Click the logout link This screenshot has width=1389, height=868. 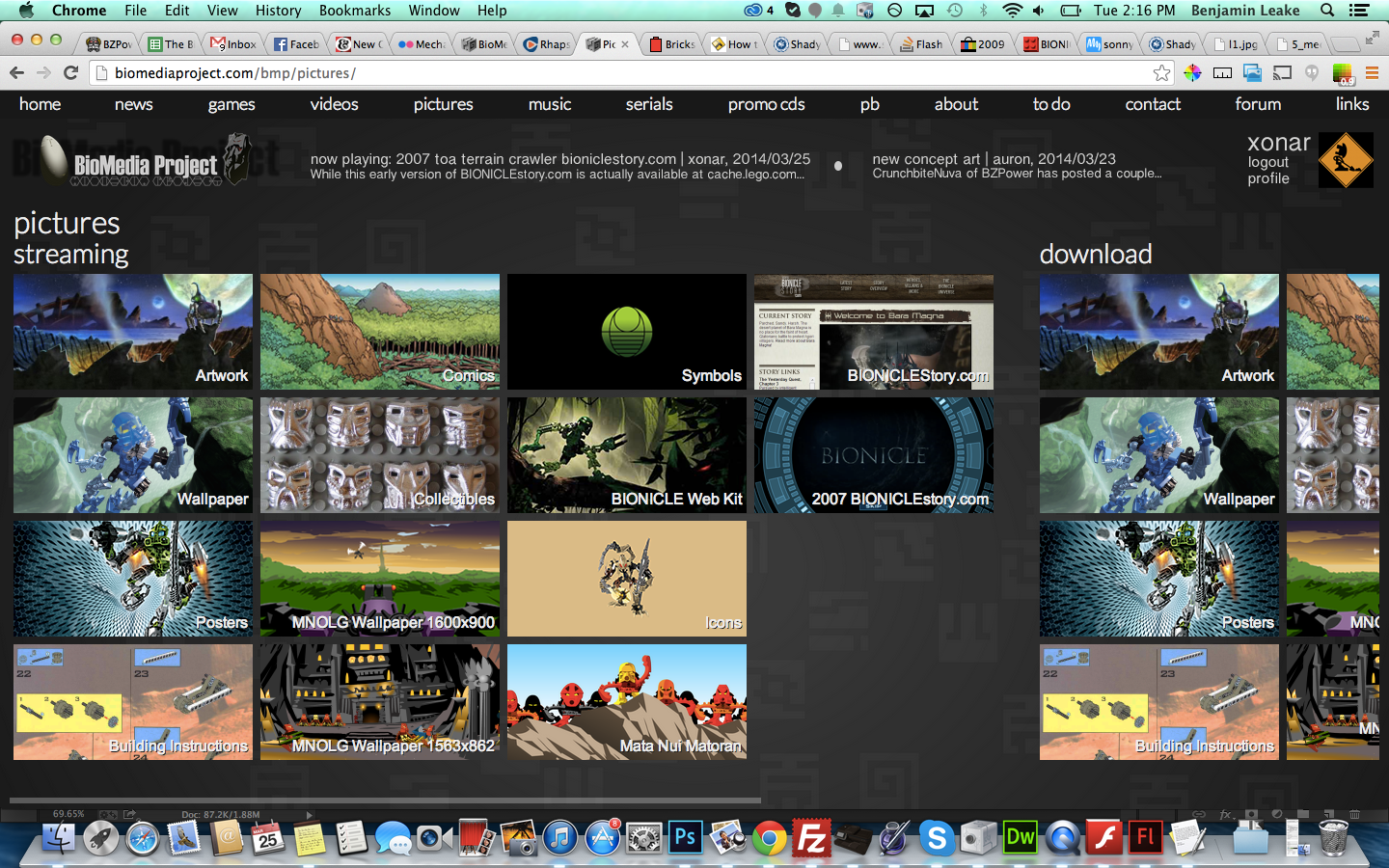[1267, 163]
